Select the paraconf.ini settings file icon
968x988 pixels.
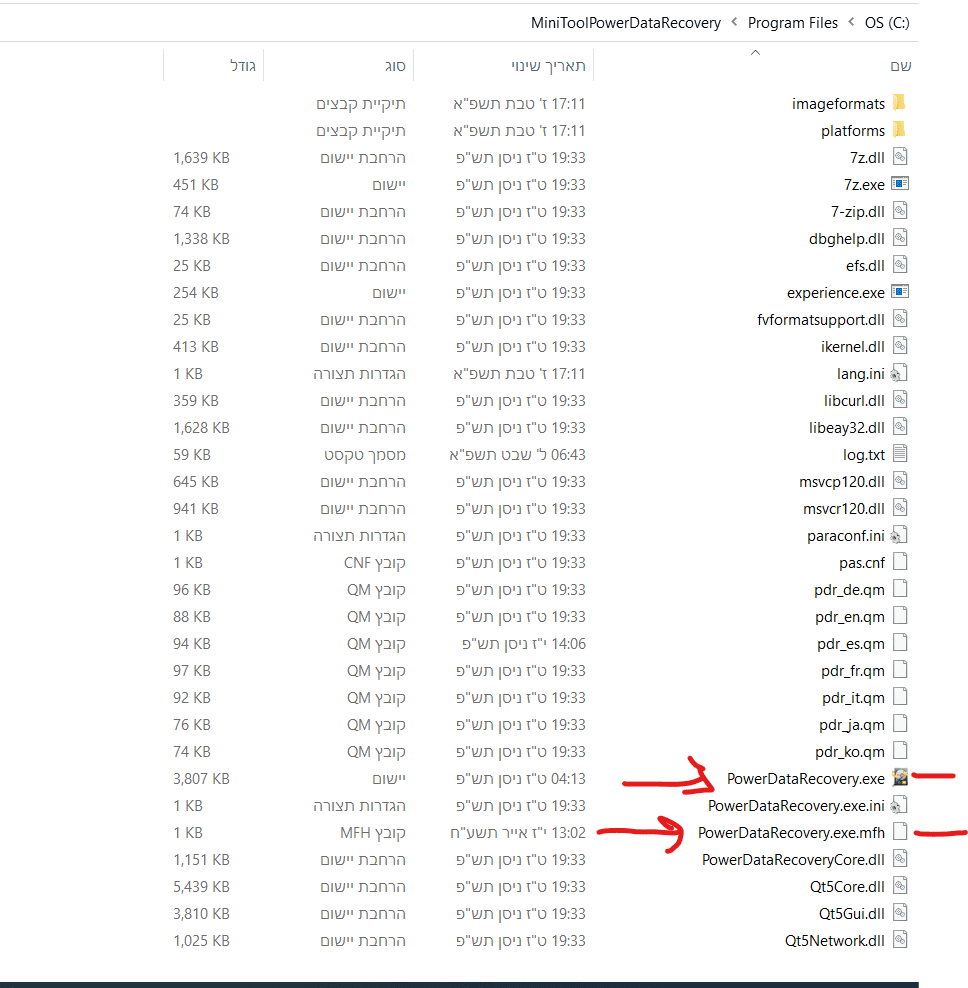pos(899,536)
